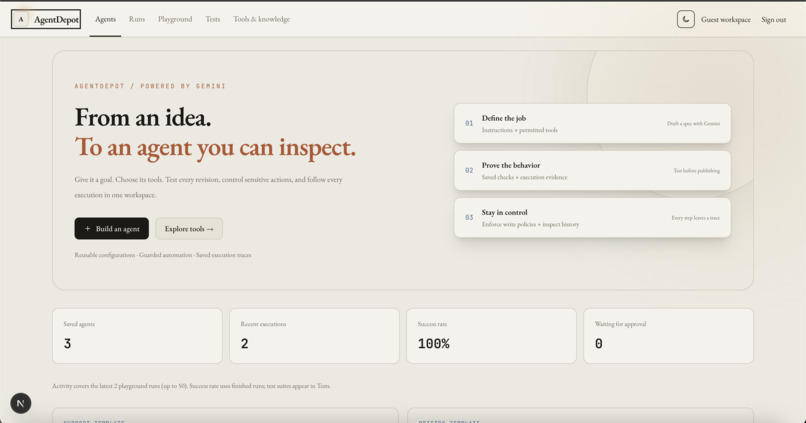This screenshot has width=806, height=423.
Task: Click the Build an agent button
Action: click(x=112, y=229)
